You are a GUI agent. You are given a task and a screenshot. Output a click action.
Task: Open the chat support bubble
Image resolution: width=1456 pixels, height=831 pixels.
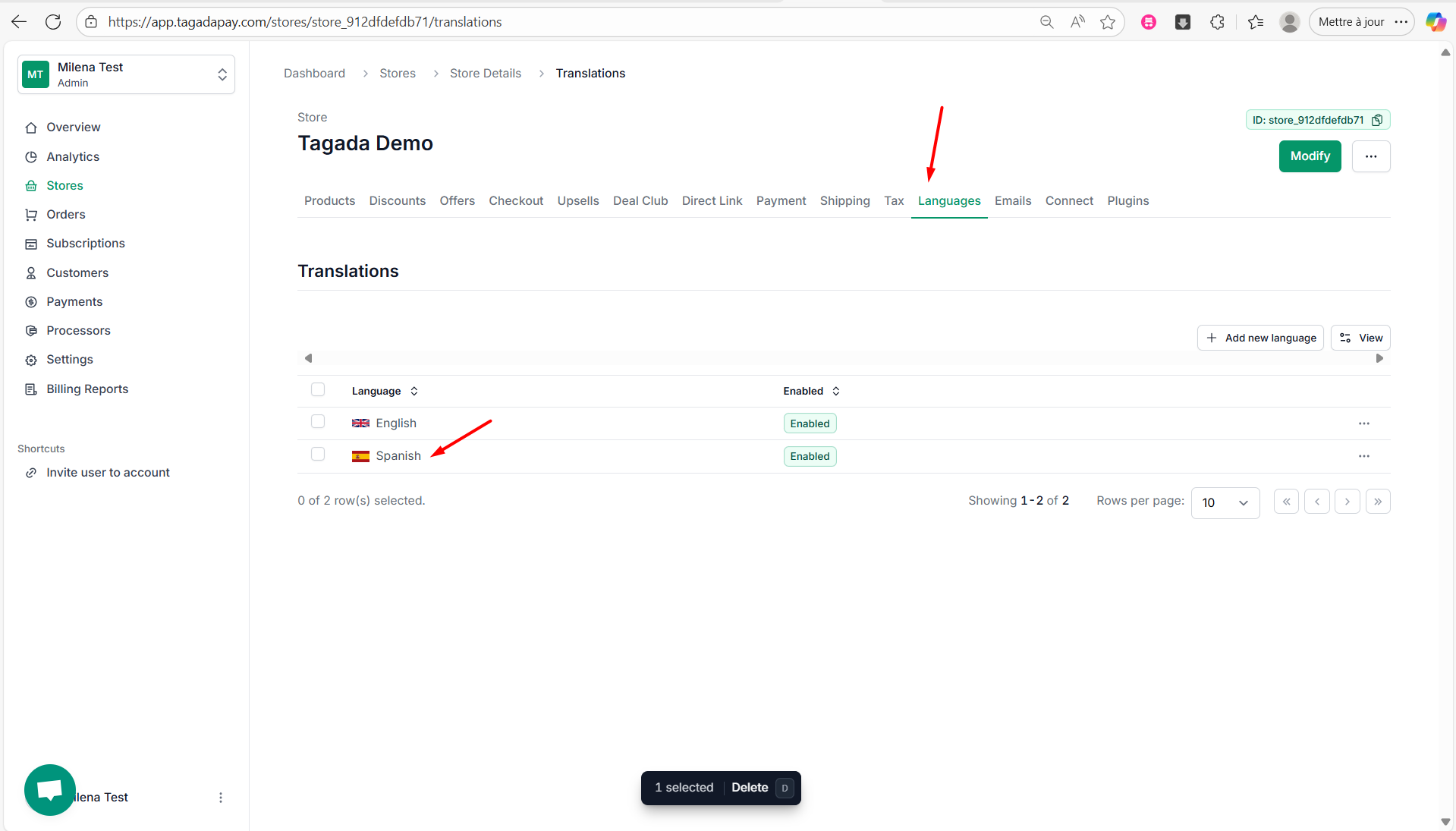coord(50,789)
